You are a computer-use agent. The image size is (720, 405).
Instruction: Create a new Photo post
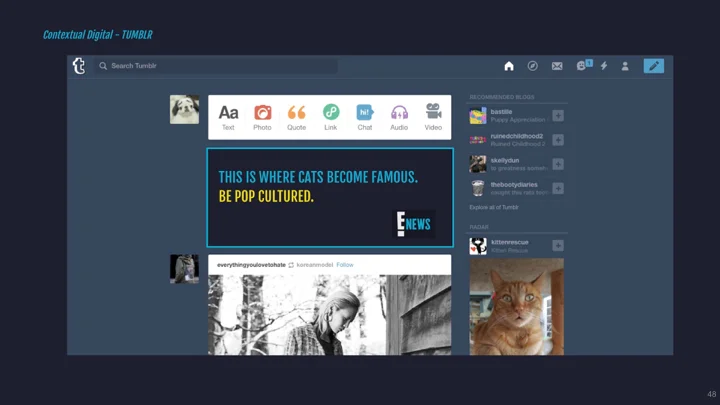pyautogui.click(x=263, y=118)
